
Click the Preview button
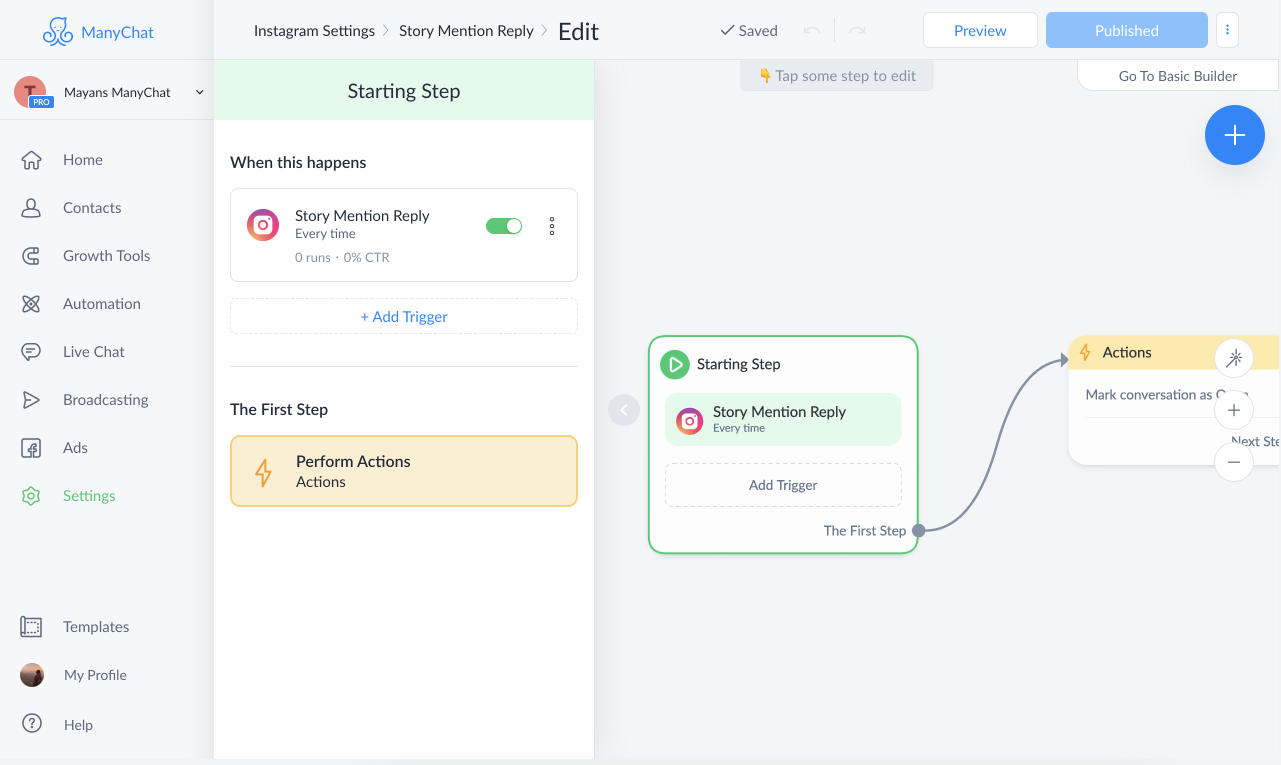(980, 30)
